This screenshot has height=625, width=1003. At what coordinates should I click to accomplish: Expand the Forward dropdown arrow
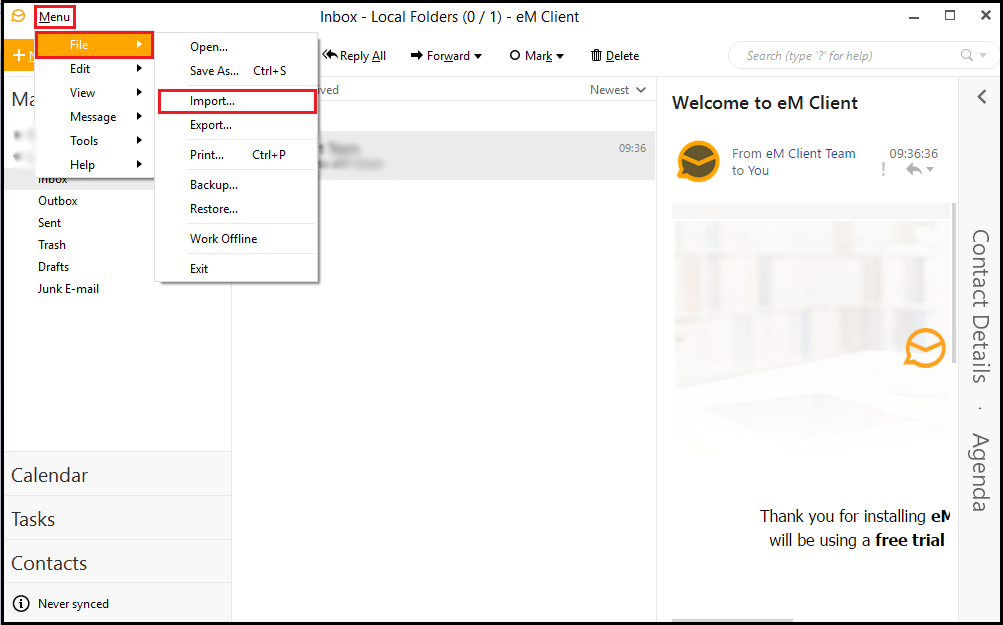[478, 56]
